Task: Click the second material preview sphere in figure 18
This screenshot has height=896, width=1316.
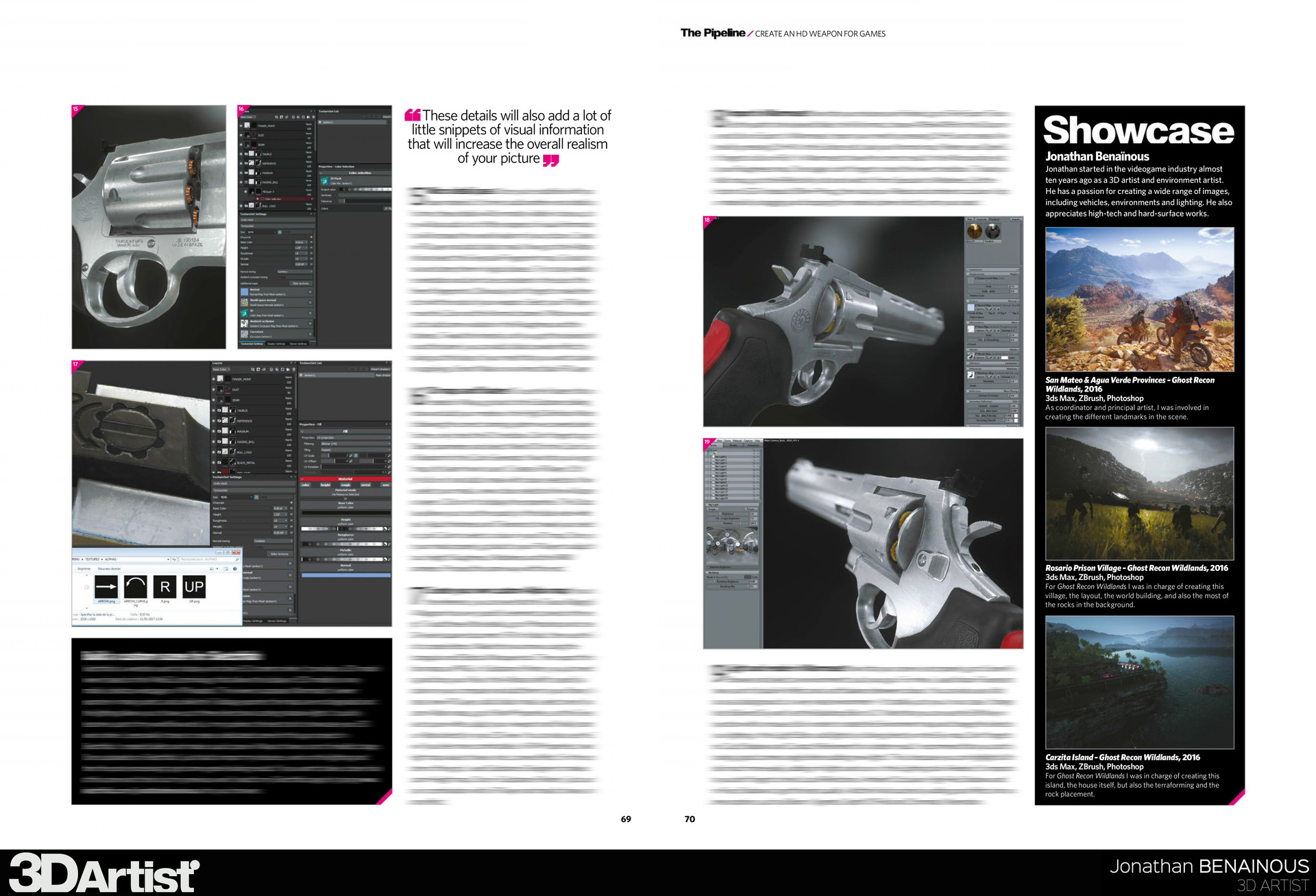Action: (x=992, y=231)
